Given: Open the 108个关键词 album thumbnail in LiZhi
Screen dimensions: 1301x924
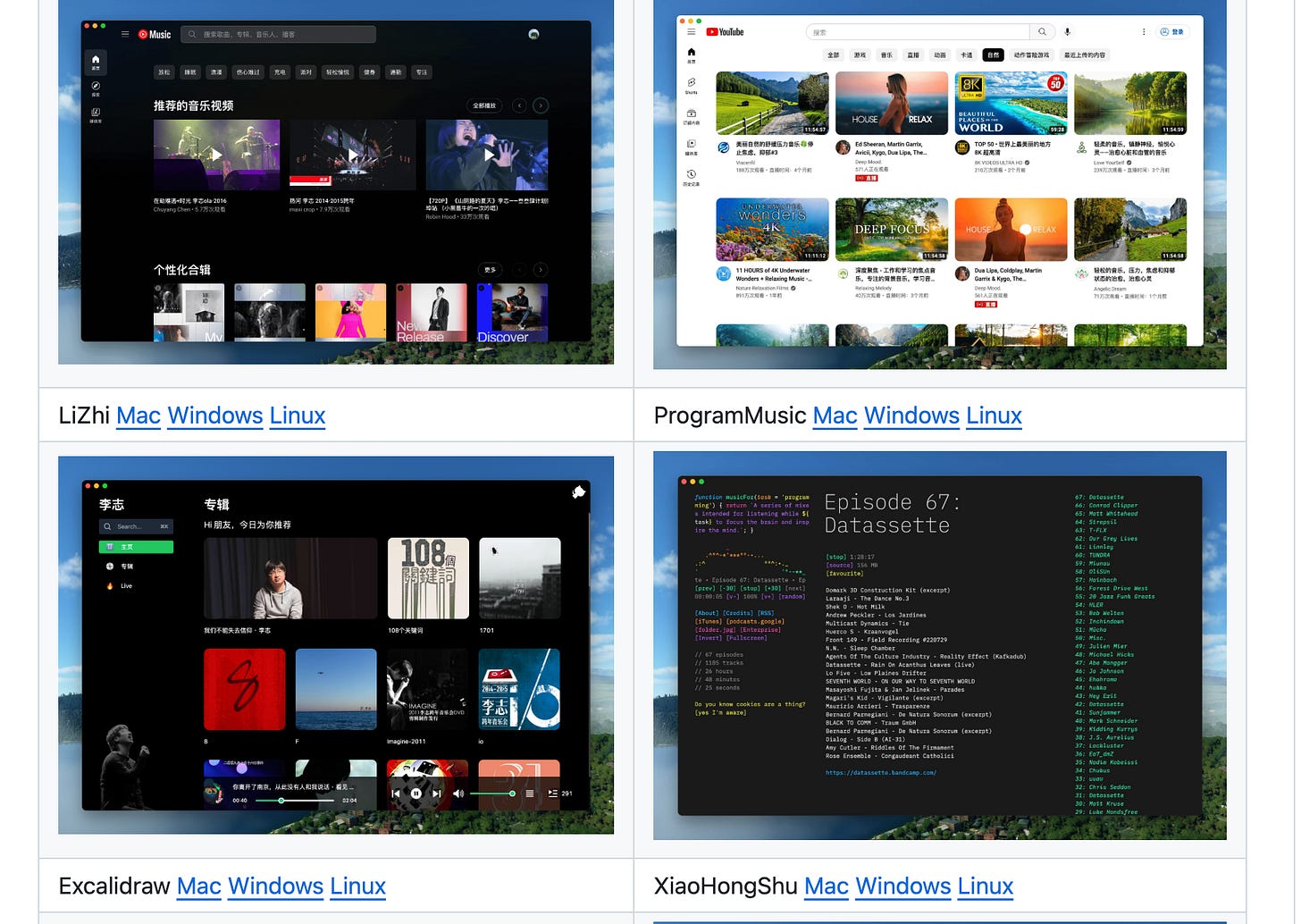Looking at the screenshot, I should click(x=428, y=579).
